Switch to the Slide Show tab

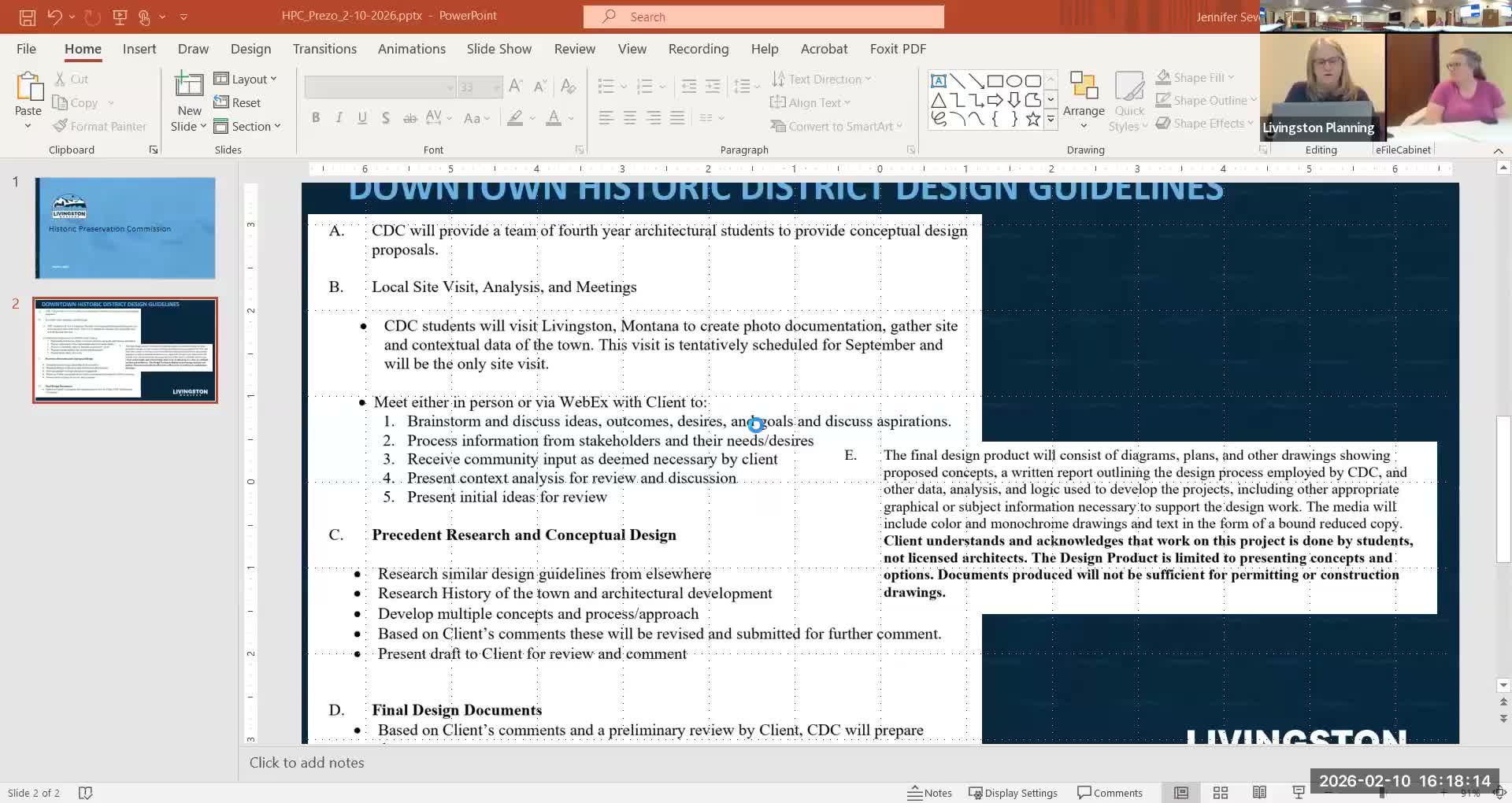tap(498, 49)
